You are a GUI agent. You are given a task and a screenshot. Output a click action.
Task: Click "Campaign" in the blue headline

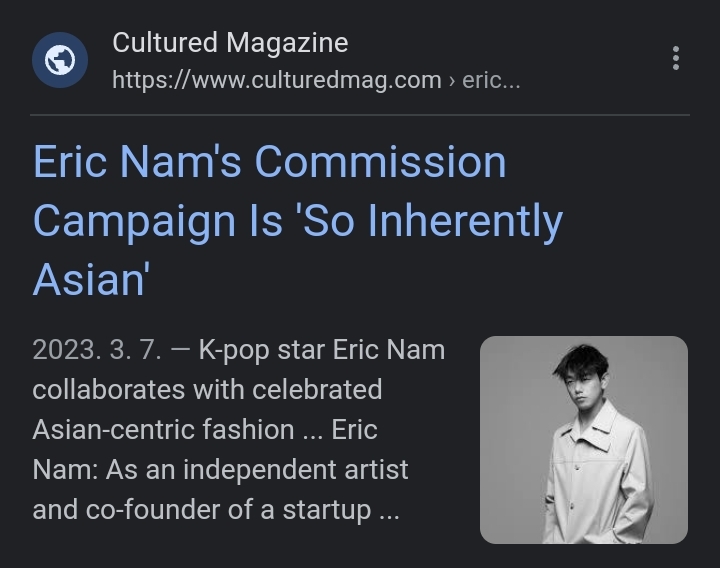coord(145,221)
